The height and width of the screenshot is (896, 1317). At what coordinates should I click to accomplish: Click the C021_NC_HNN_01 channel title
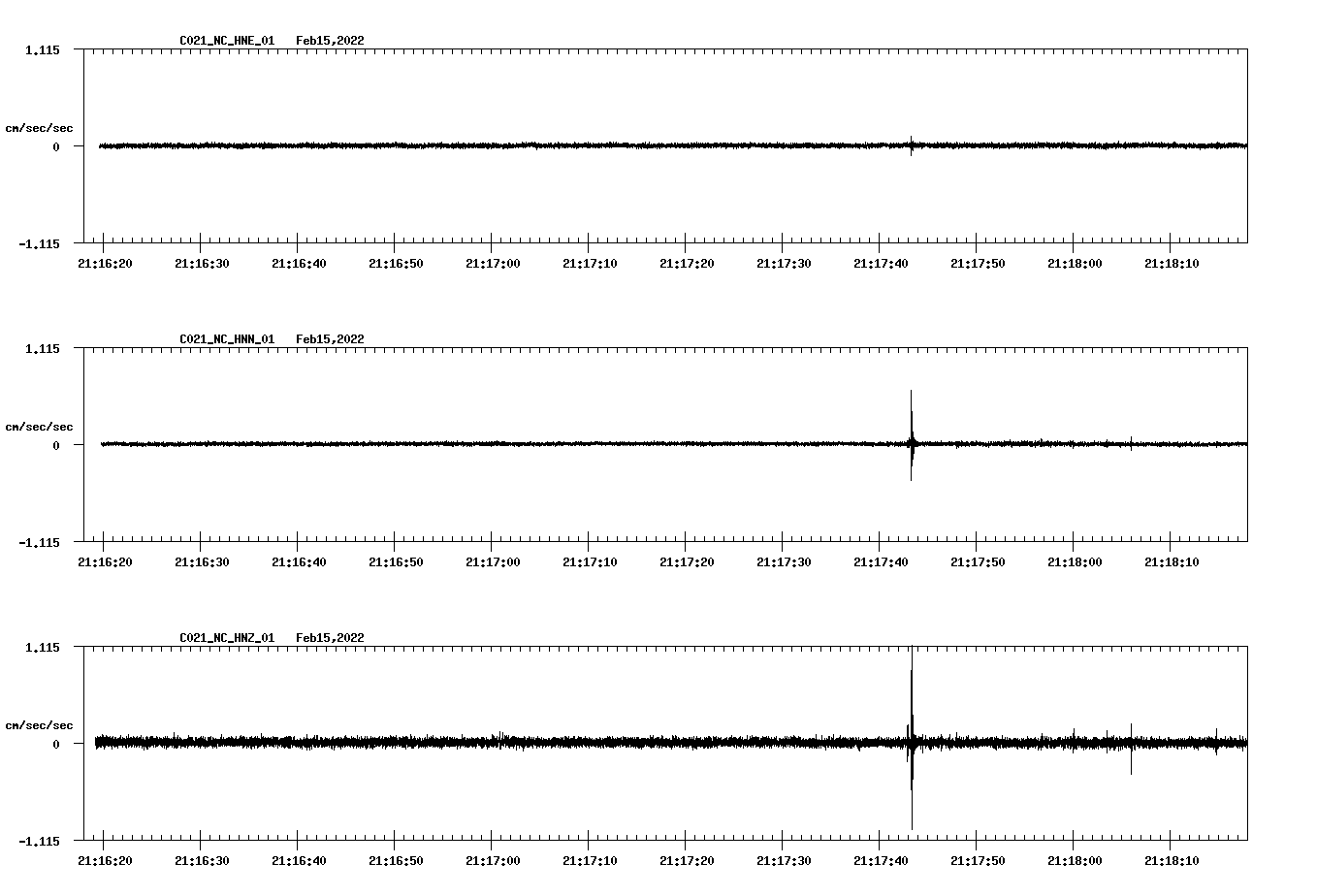pos(227,339)
